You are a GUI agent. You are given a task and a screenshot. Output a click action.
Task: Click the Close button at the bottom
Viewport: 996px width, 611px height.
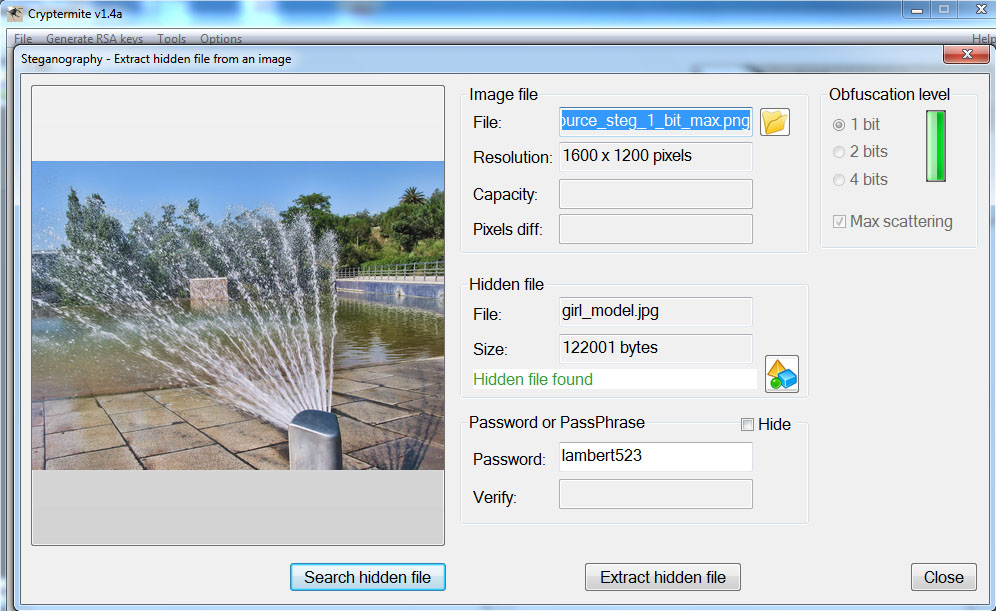coord(943,577)
